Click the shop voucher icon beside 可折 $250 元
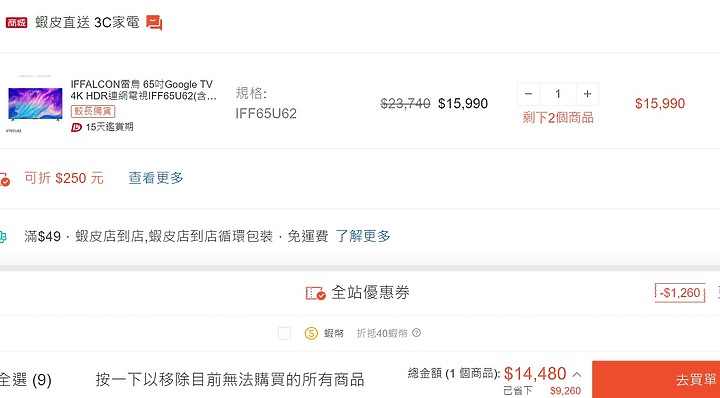Screen dimensions: 720x398 pos(5,179)
